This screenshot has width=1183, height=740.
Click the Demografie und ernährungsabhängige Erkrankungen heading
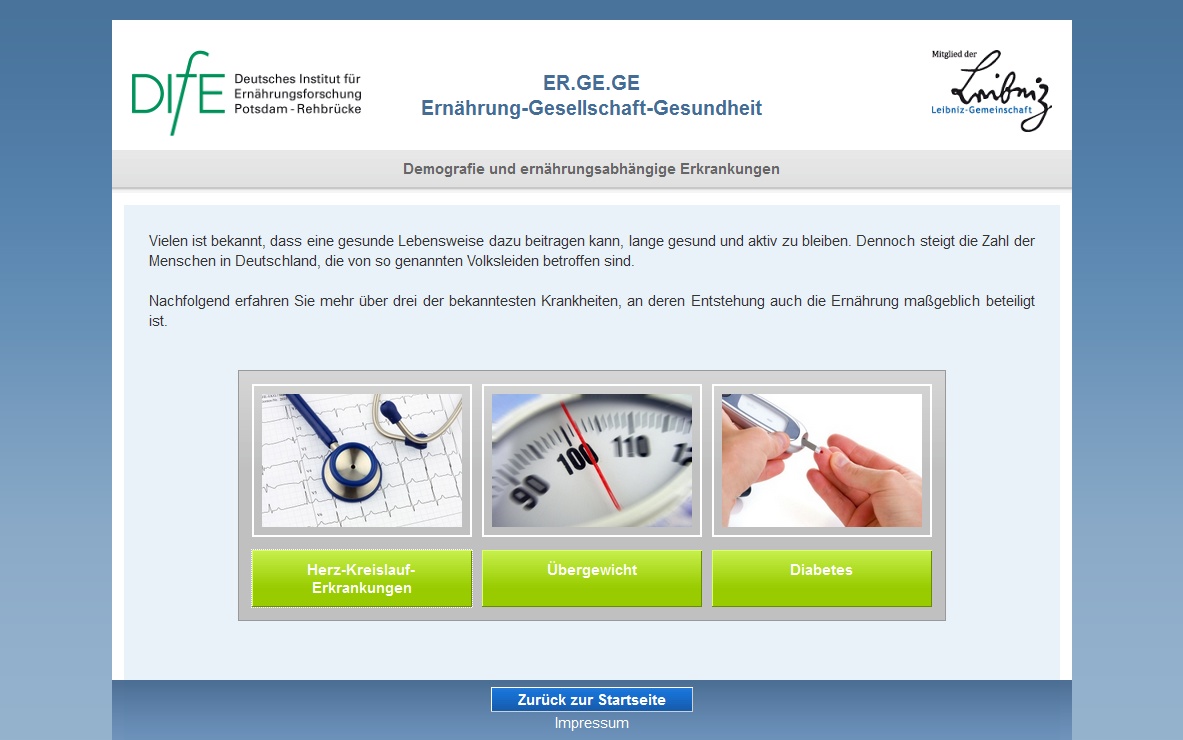click(x=592, y=169)
